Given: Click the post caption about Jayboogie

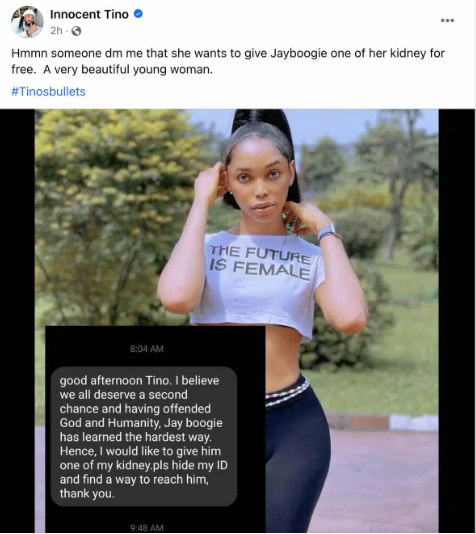Looking at the screenshot, I should tap(228, 61).
